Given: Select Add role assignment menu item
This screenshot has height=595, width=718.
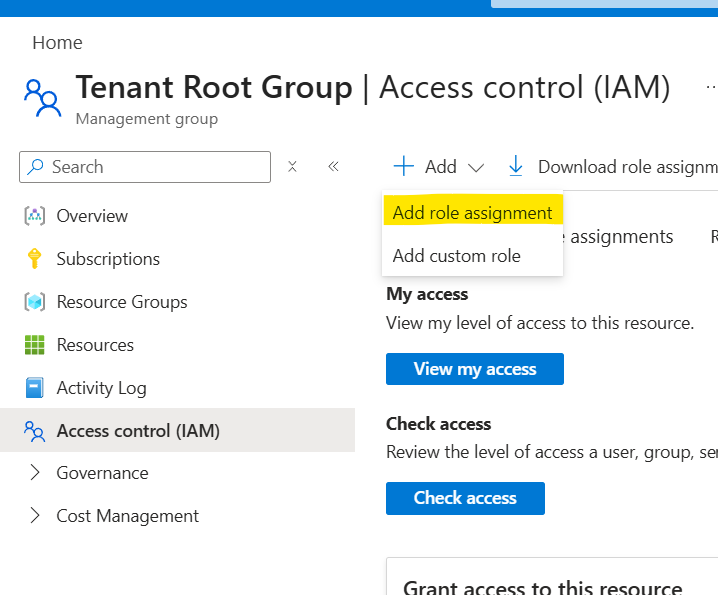Looking at the screenshot, I should click(472, 213).
